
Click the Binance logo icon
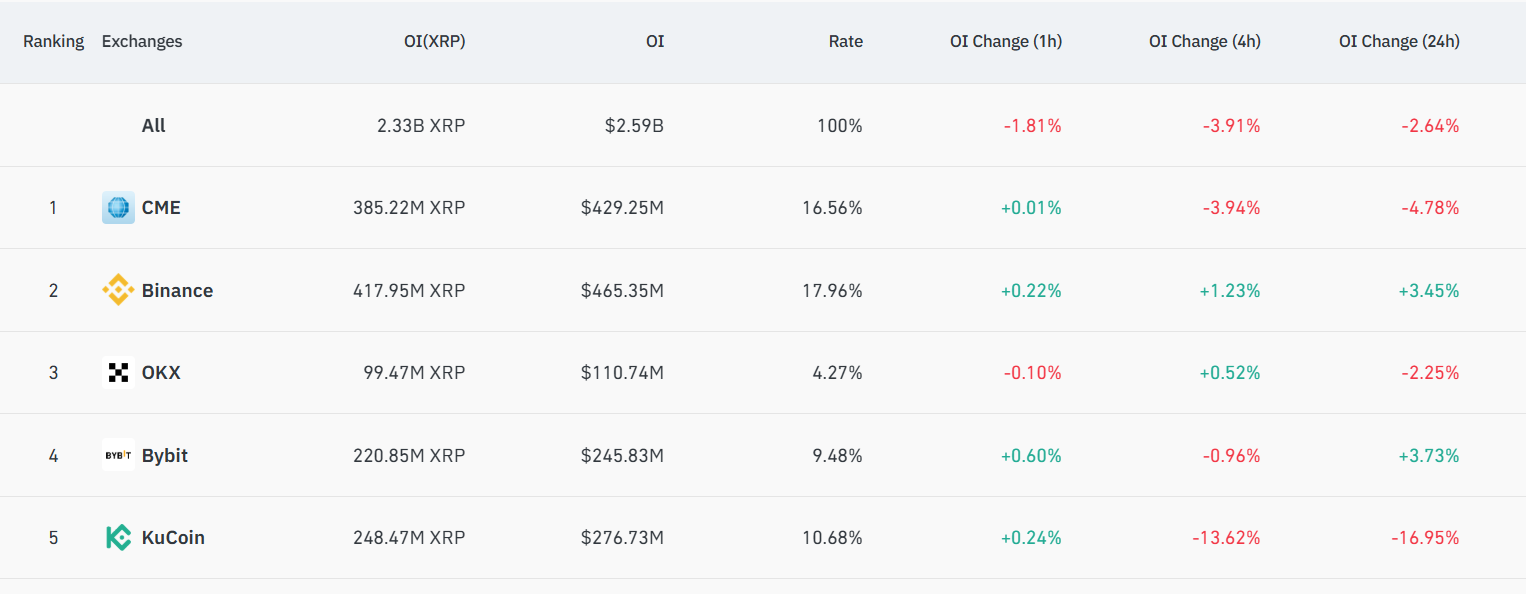[118, 290]
